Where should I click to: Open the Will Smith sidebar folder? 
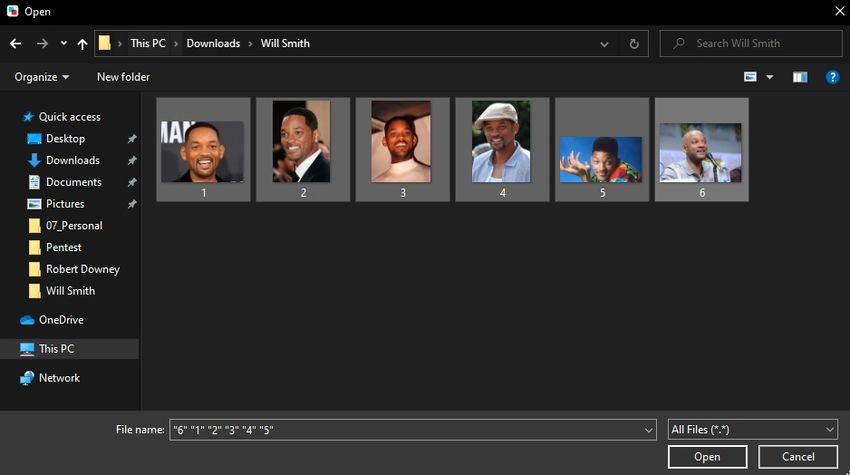(70, 291)
